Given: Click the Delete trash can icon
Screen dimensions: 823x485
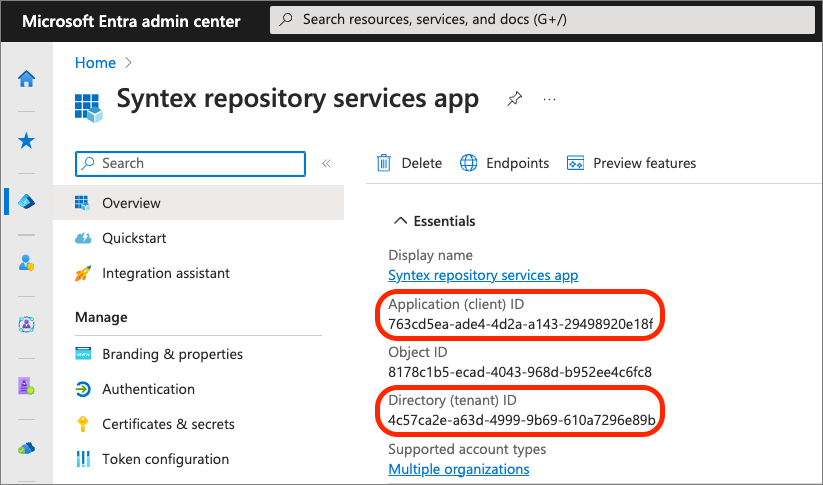Looking at the screenshot, I should (384, 163).
